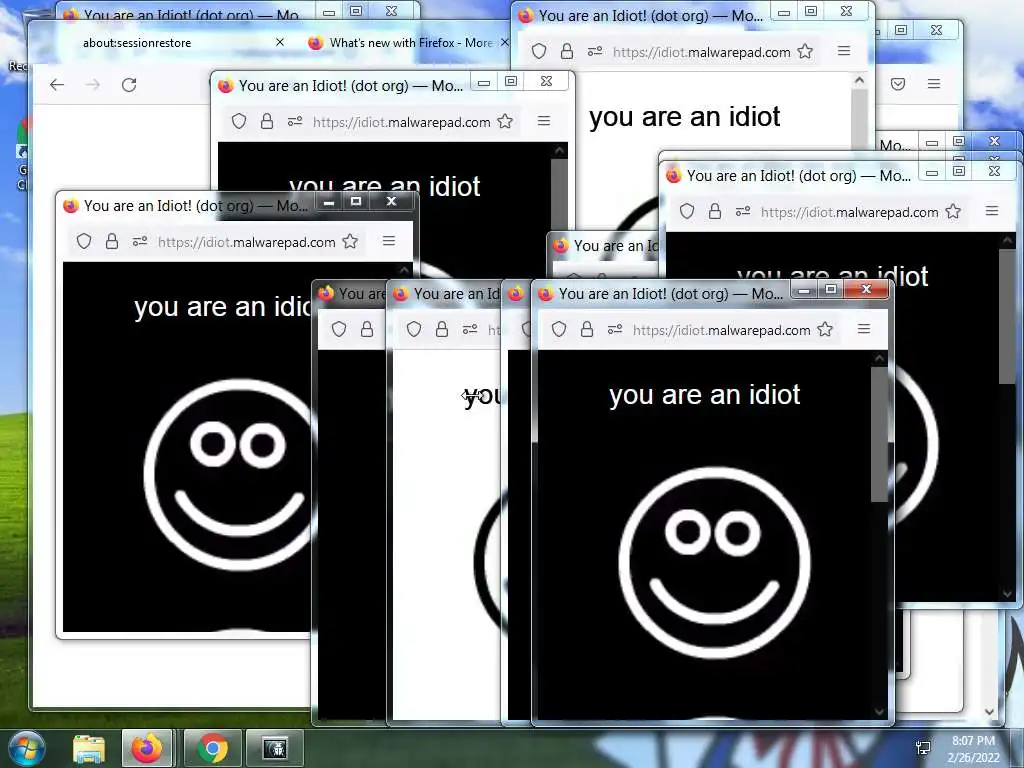Click idiot.malwarepad.com URL in leftmost popup
Image resolution: width=1024 pixels, height=768 pixels.
246,242
